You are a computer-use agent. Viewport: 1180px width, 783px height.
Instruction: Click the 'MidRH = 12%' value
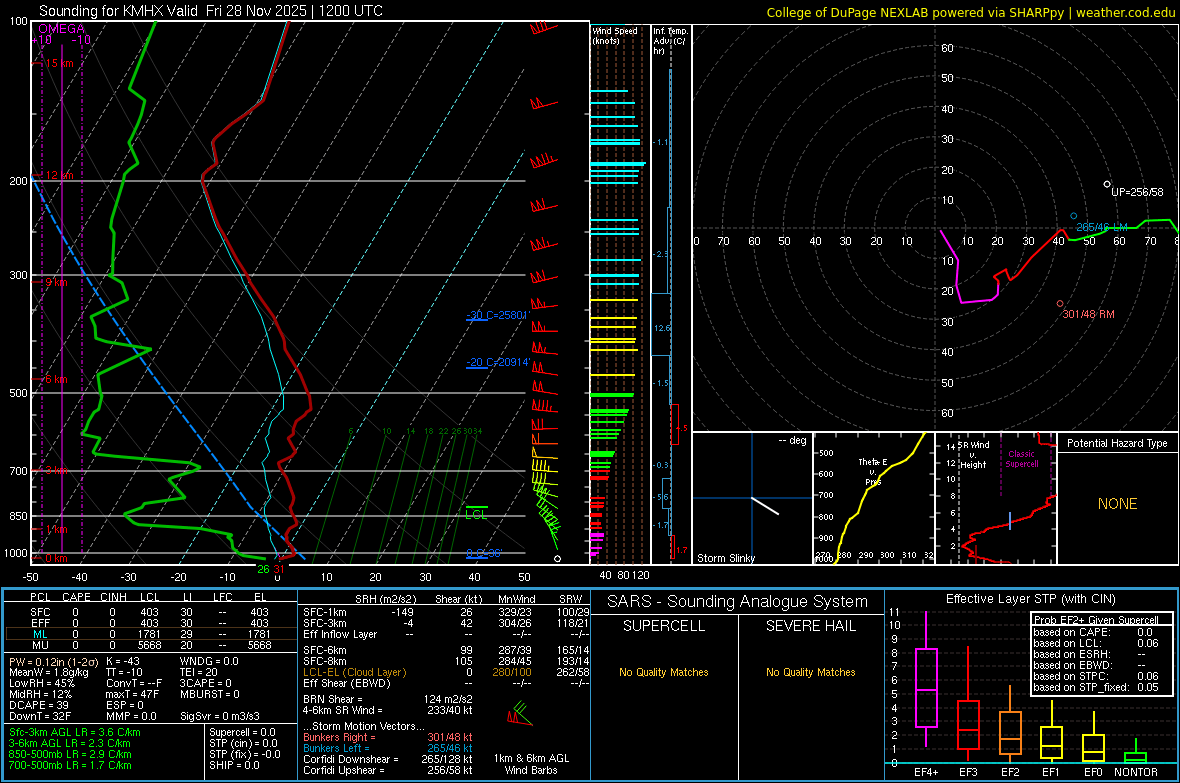(x=41, y=694)
